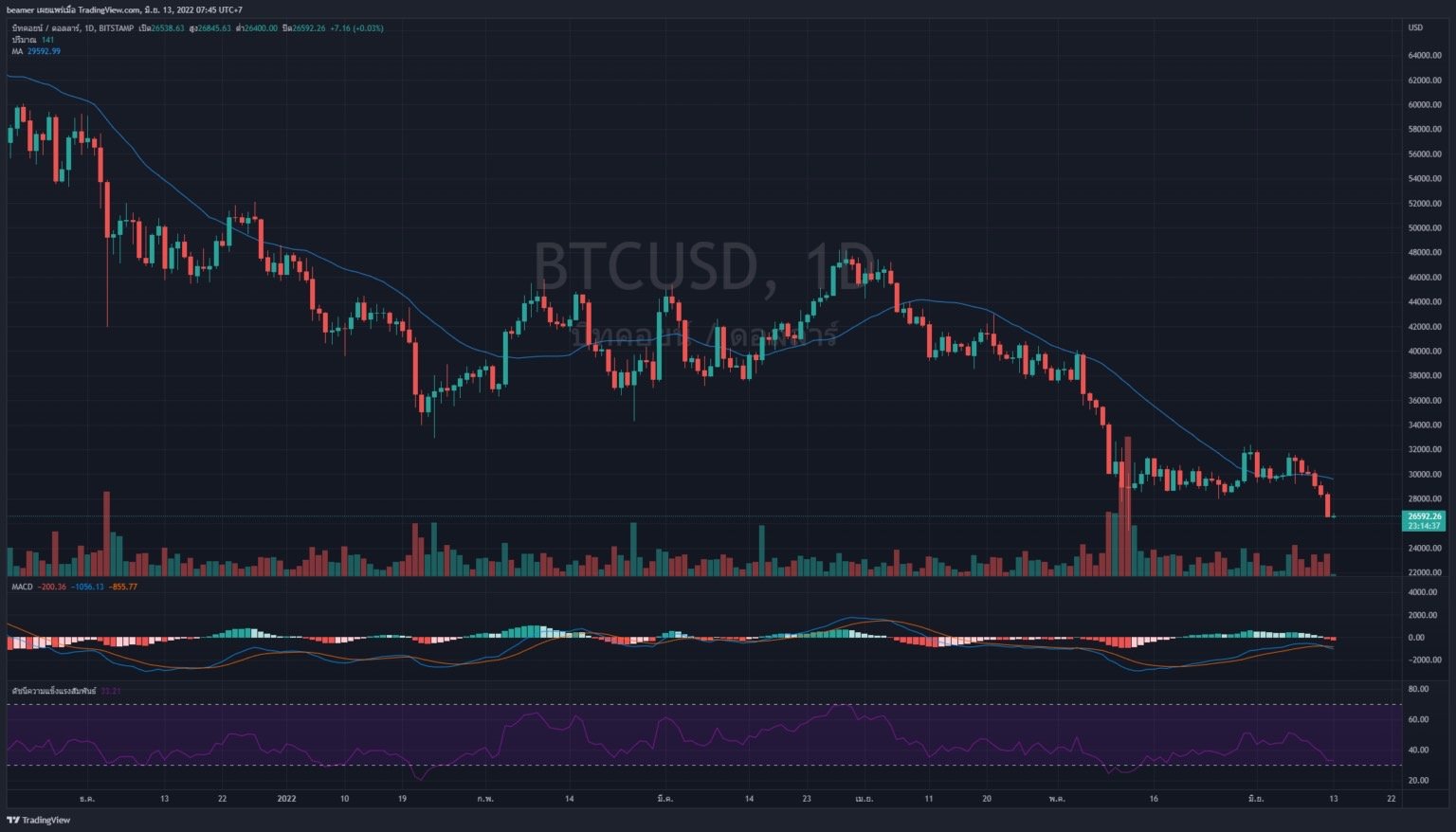
Task: Click the change value +7.16 (+0.03%)
Action: coord(356,28)
